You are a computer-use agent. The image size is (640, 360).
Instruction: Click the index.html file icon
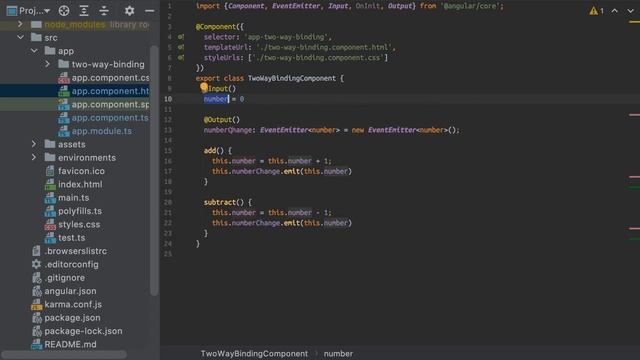[x=50, y=184]
